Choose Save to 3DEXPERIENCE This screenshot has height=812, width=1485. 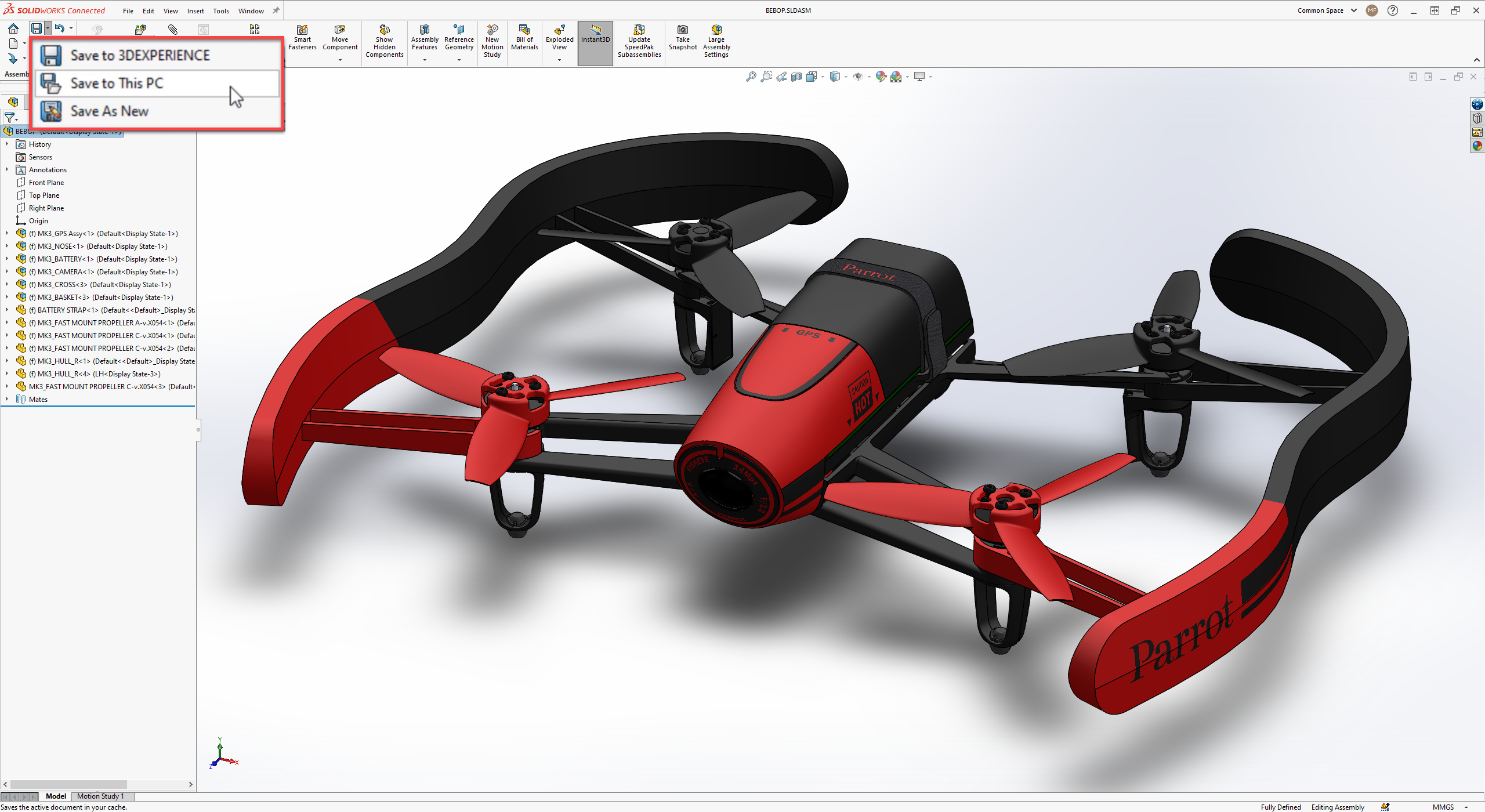point(158,55)
